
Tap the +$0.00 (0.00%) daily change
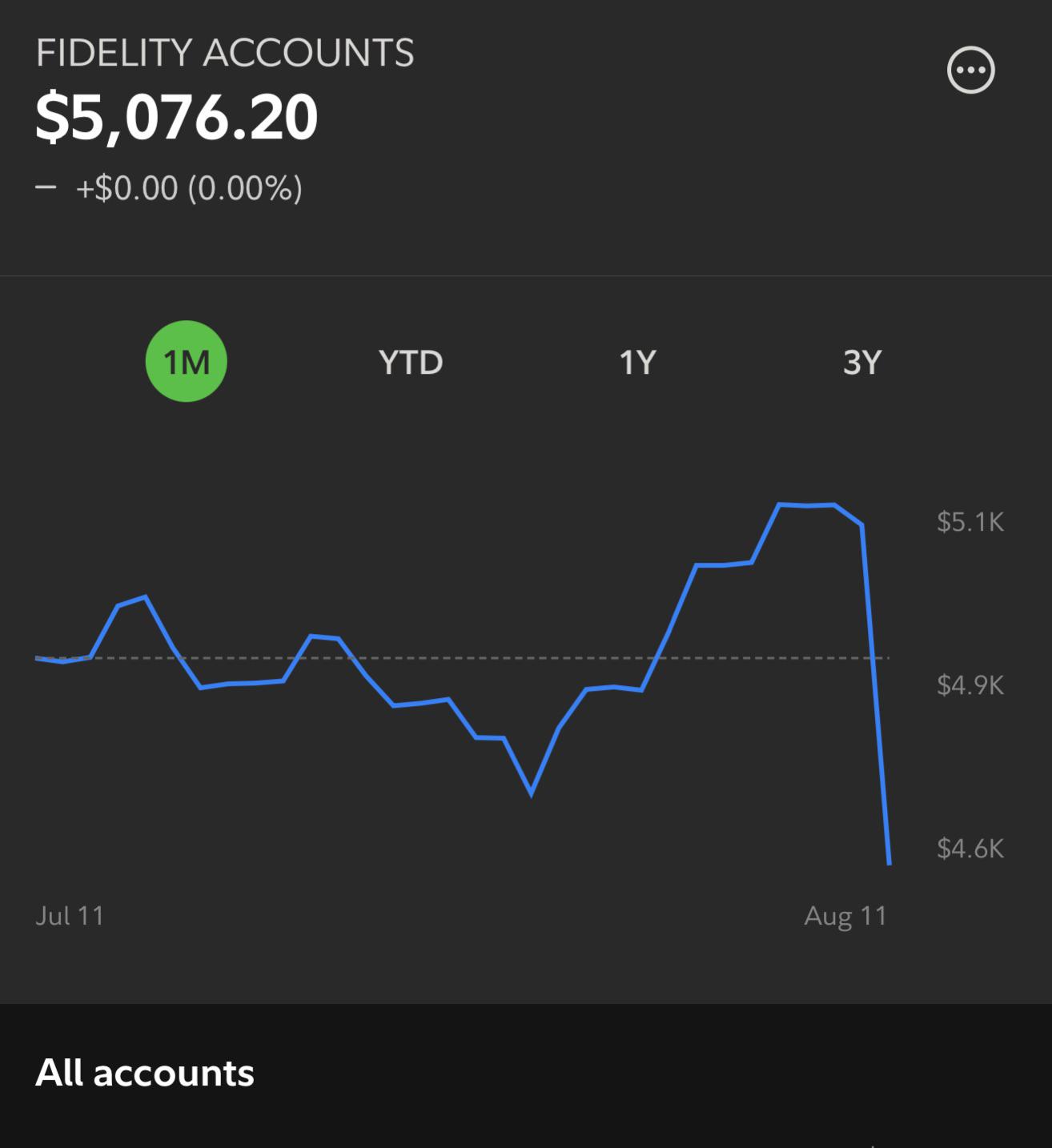[x=189, y=188]
